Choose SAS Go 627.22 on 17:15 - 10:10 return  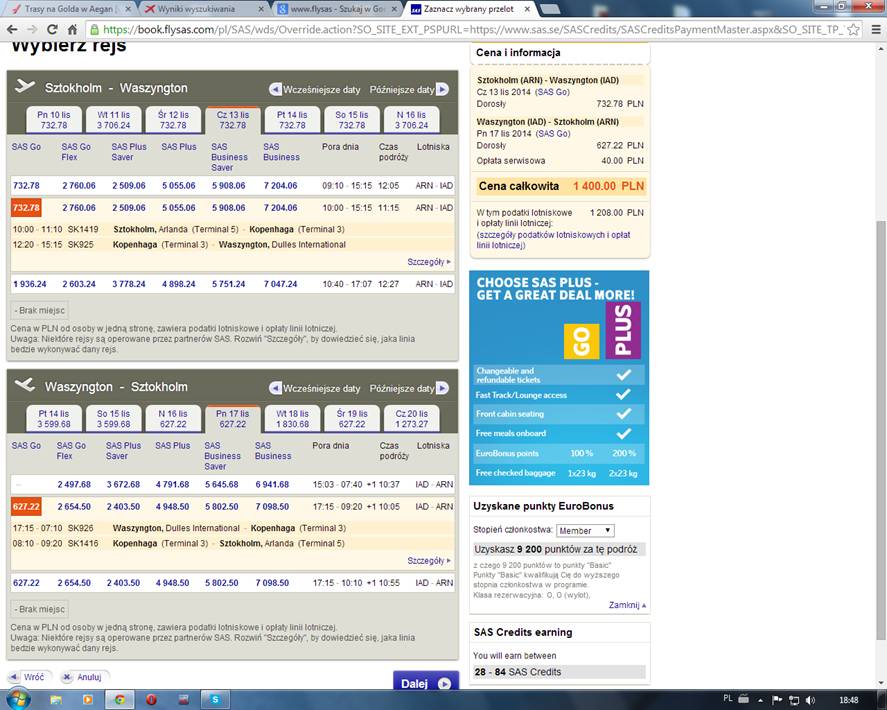click(x=27, y=583)
